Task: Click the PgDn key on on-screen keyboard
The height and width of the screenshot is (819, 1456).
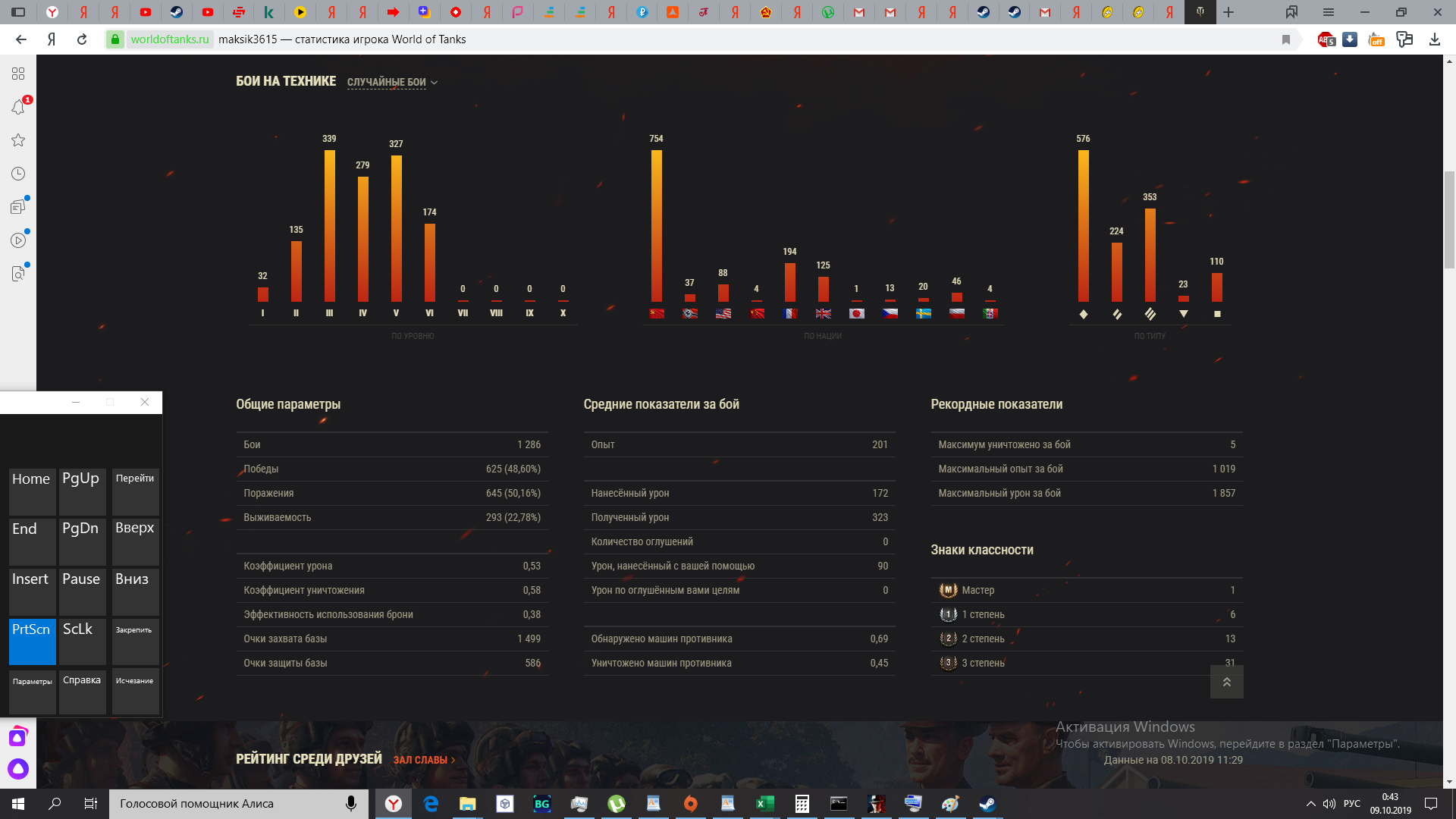Action: coord(83,541)
